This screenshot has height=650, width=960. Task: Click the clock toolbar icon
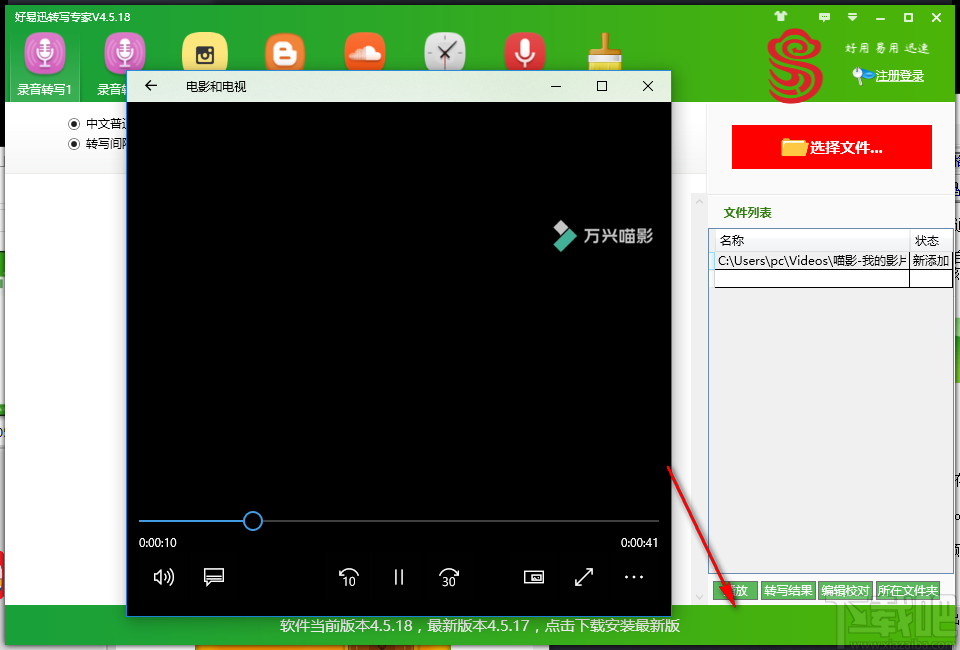click(445, 53)
